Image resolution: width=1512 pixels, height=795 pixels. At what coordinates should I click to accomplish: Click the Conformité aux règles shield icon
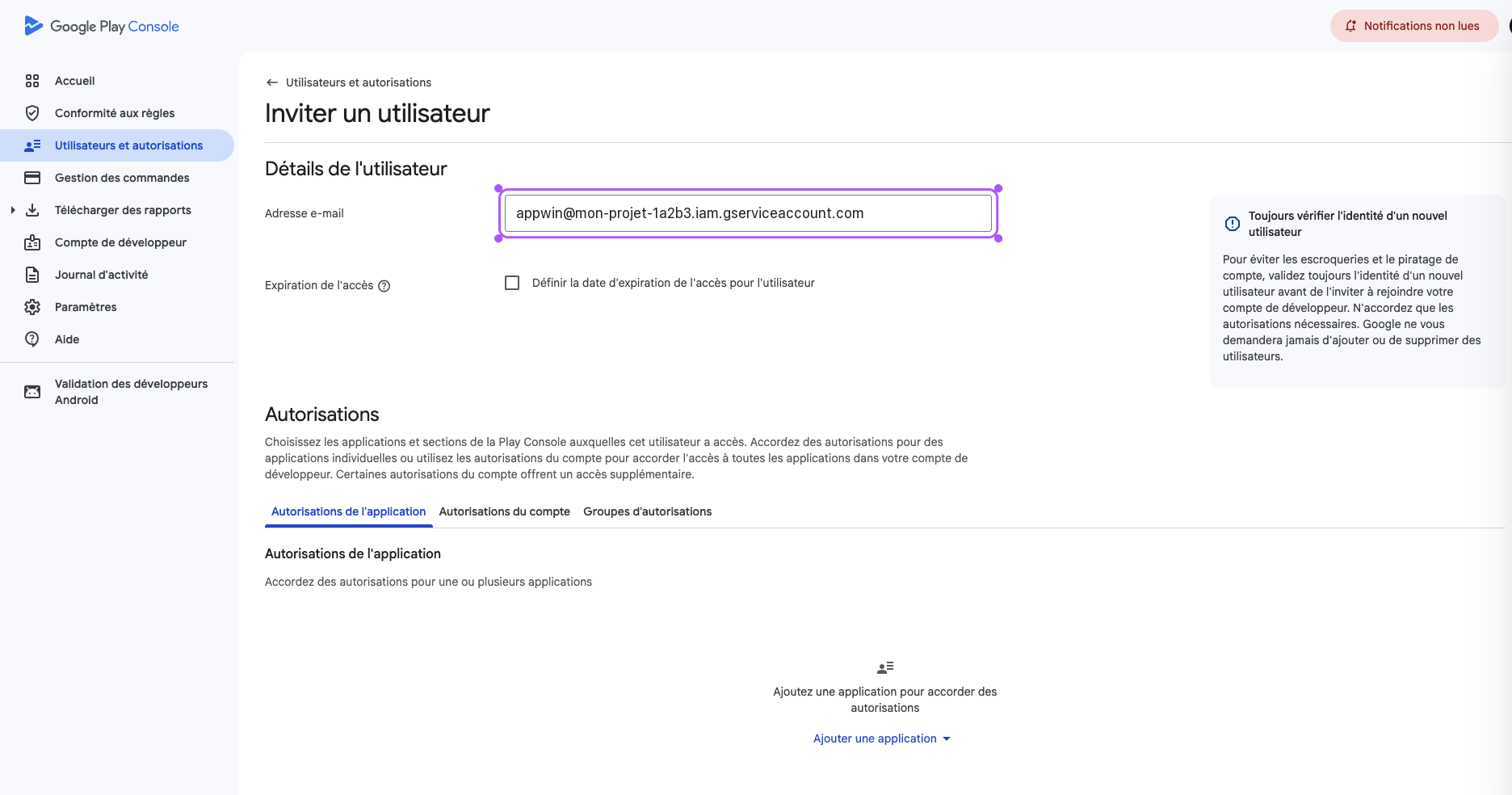point(32,113)
